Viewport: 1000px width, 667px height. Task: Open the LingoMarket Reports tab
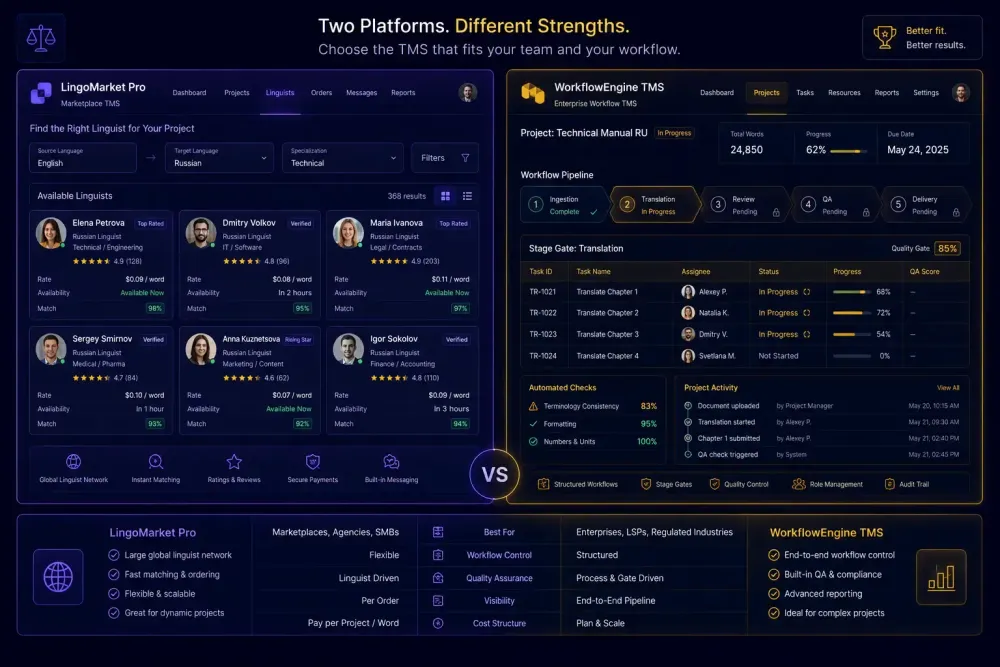(403, 92)
